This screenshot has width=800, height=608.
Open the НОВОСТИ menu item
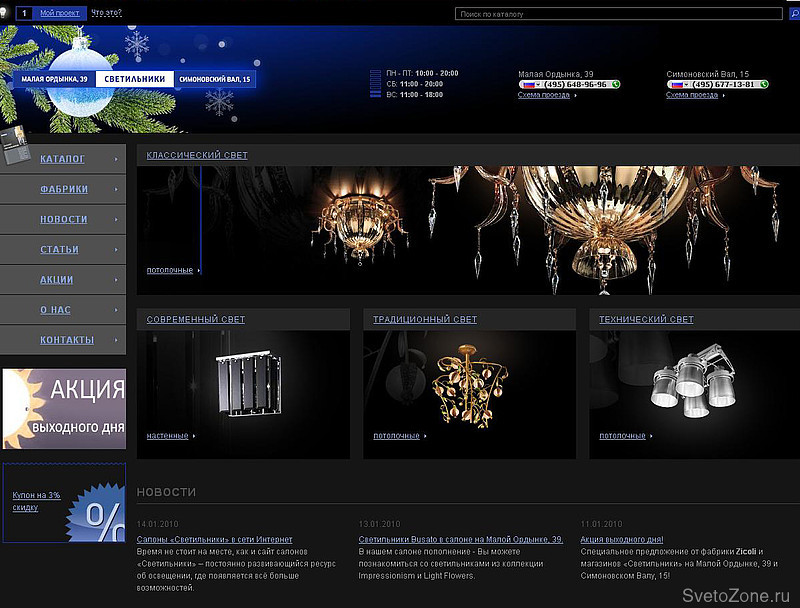point(64,219)
